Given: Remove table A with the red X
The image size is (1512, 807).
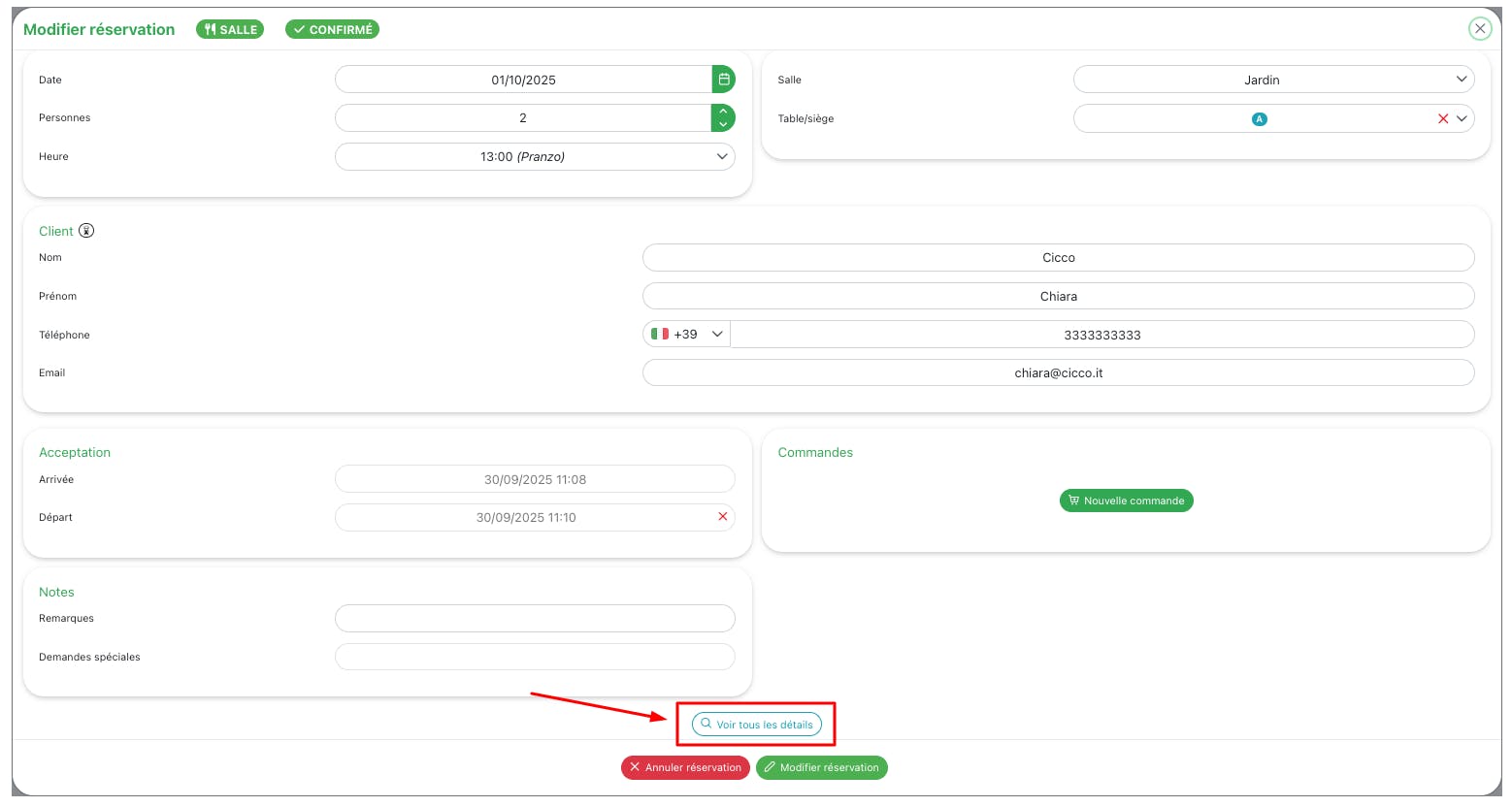Looking at the screenshot, I should (1443, 118).
